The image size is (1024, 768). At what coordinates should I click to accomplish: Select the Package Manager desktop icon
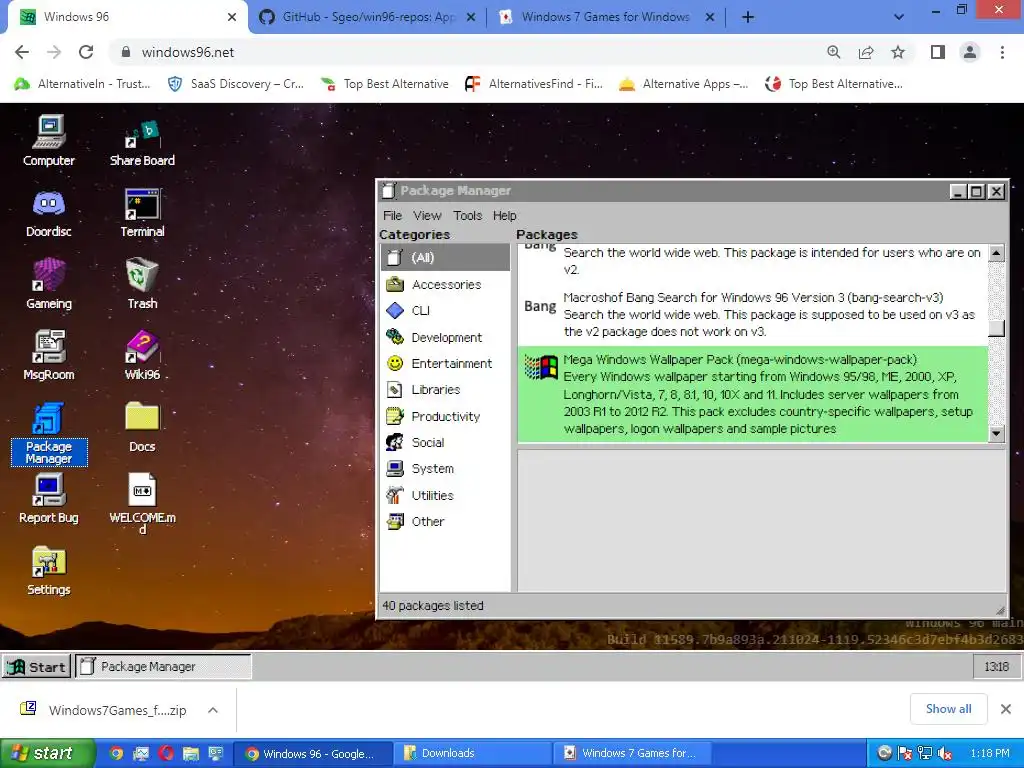(49, 434)
